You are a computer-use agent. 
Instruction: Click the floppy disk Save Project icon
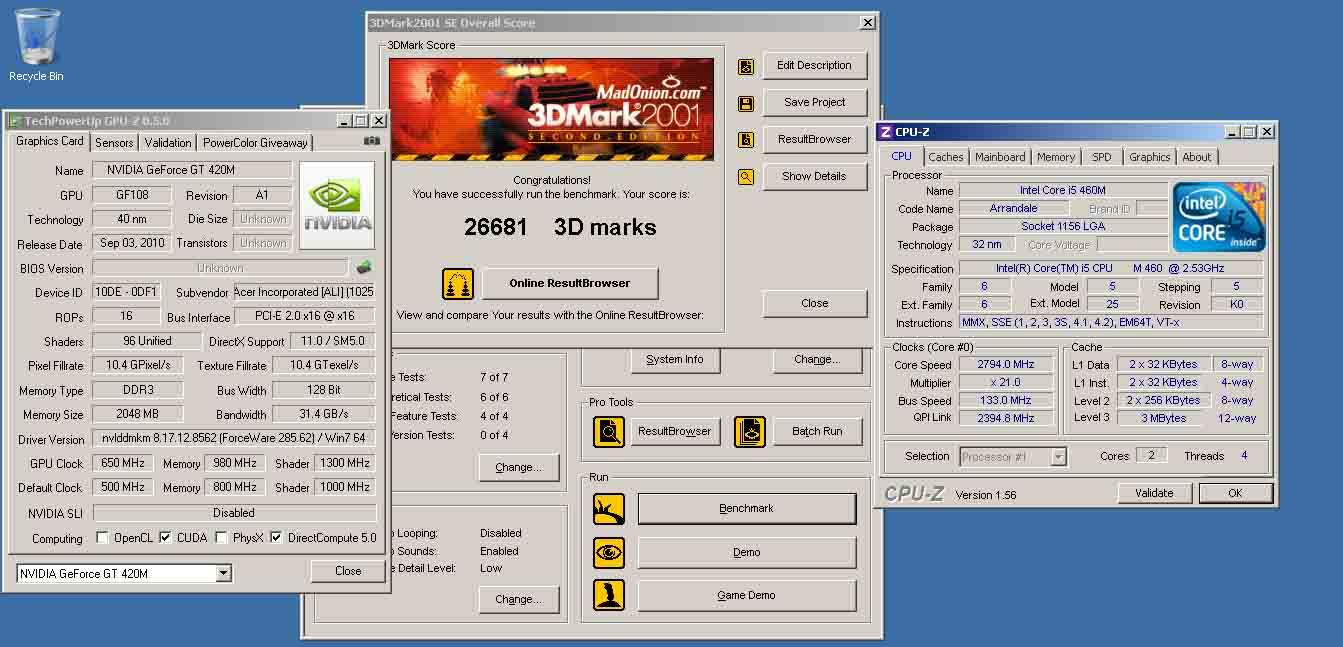click(746, 103)
